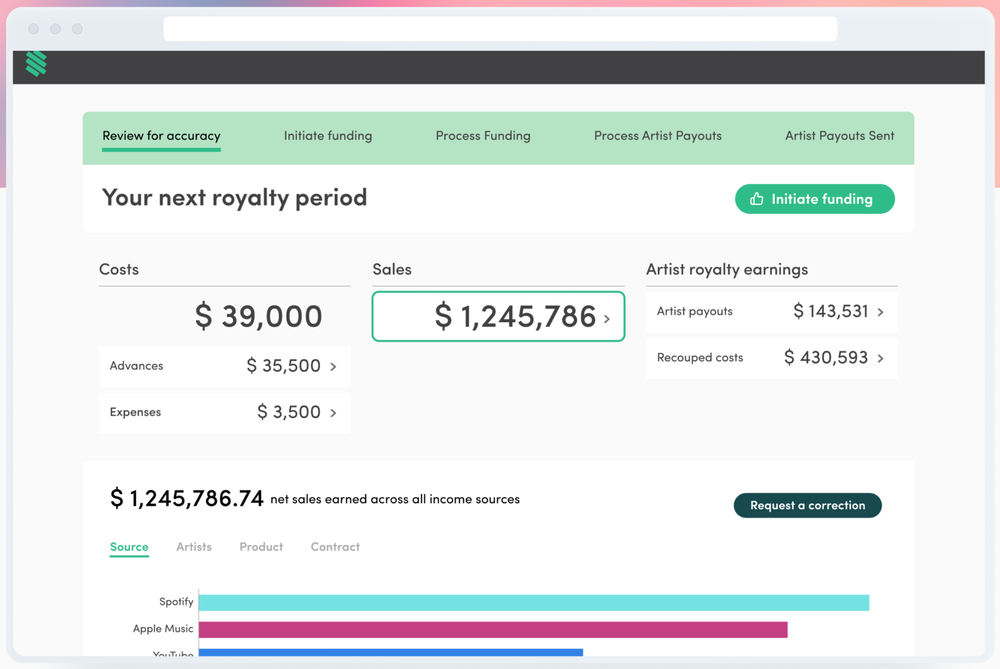Expand the Recouped costs chevron
Viewport: 1000px width, 669px height.
pyautogui.click(x=881, y=358)
